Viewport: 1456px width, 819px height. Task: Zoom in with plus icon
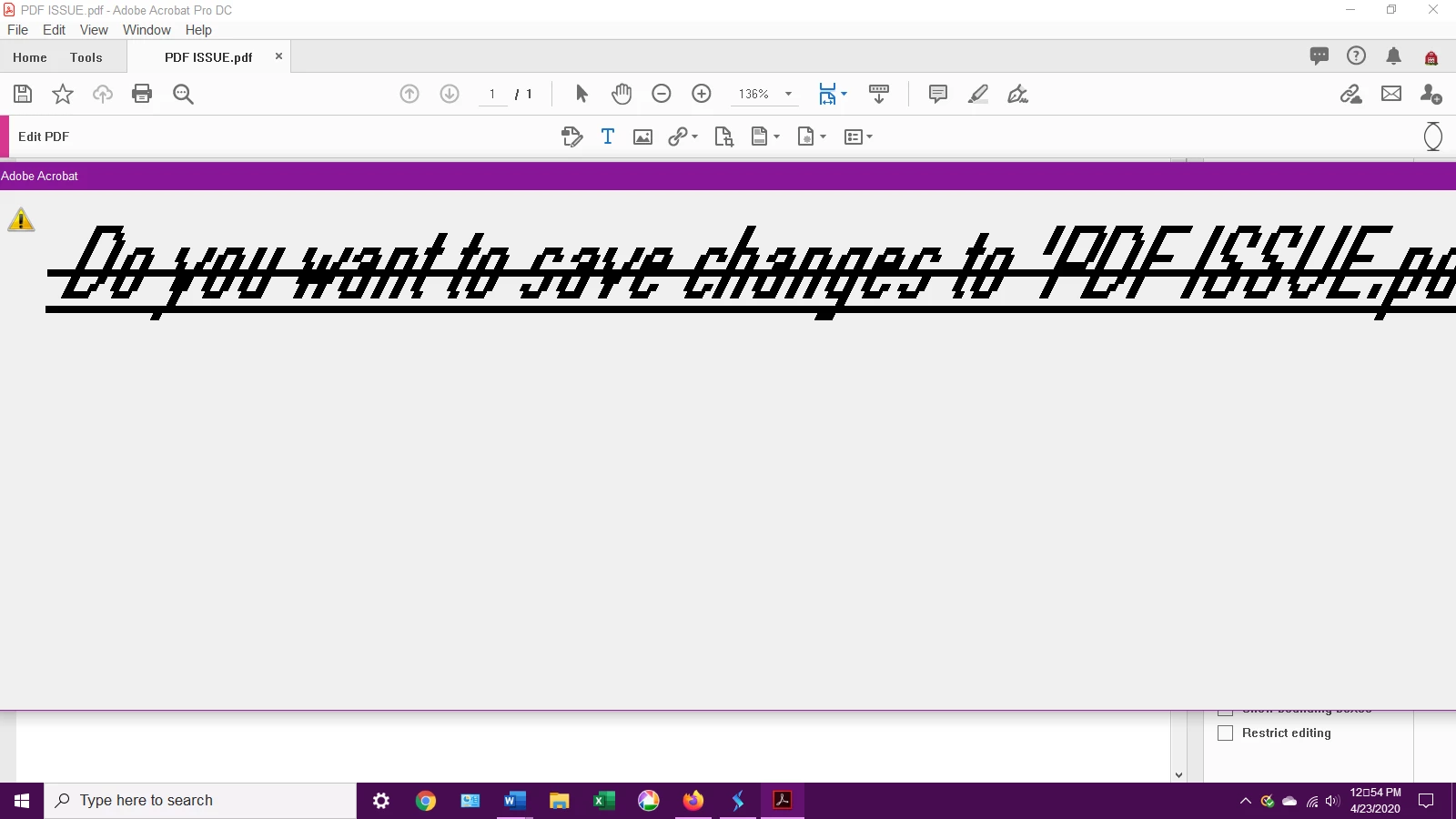pos(702,94)
